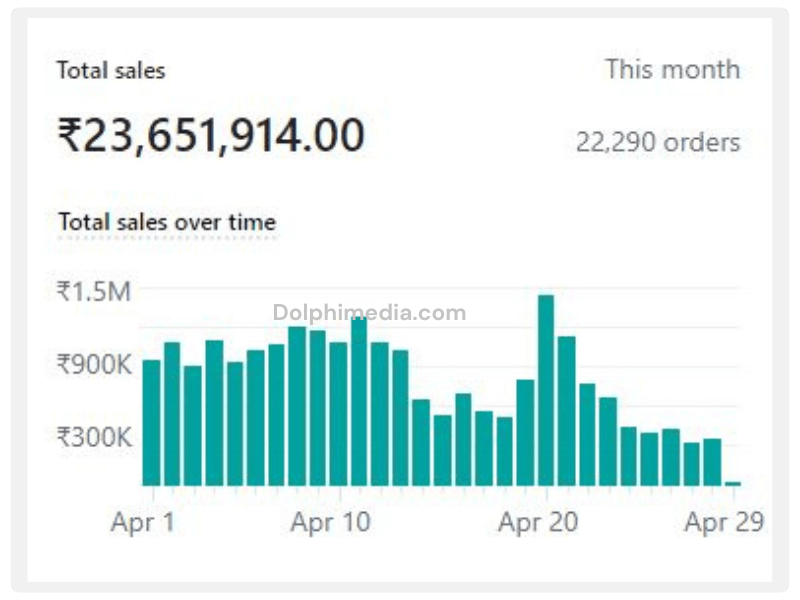800x600 pixels.
Task: Select the bar just right of the tallest bar
Action: [567, 411]
